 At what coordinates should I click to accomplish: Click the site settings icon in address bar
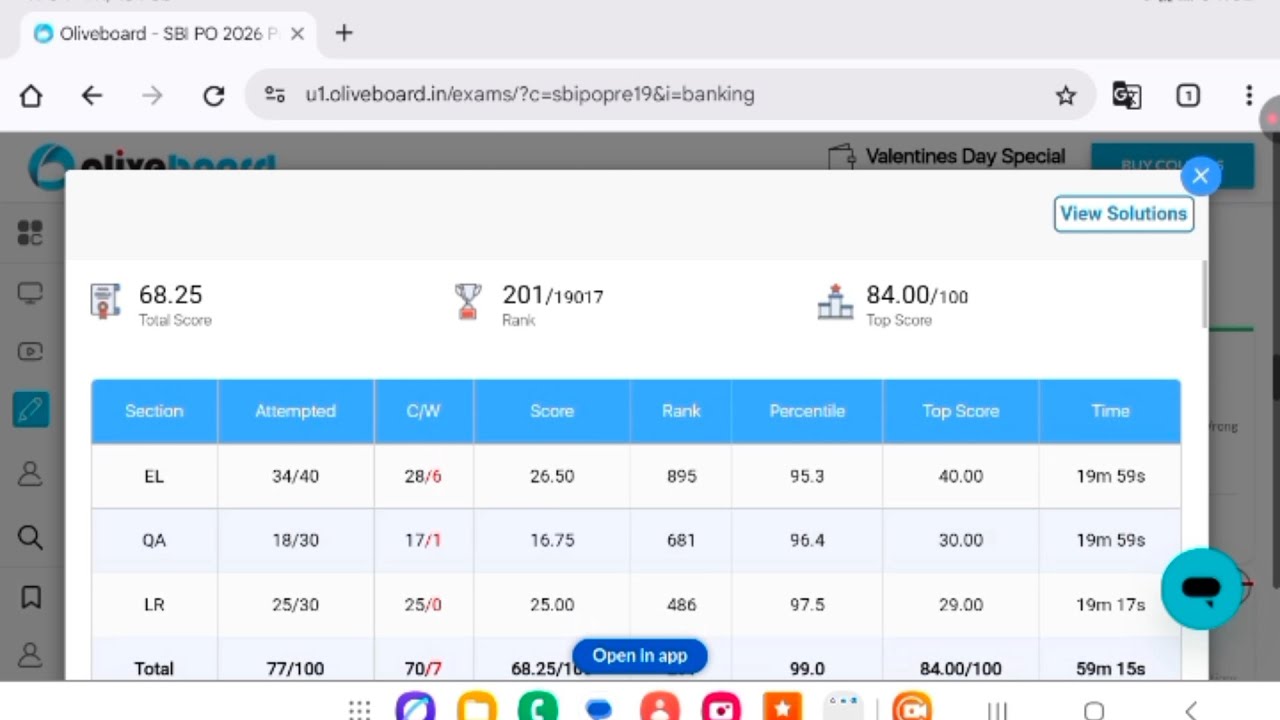[275, 94]
